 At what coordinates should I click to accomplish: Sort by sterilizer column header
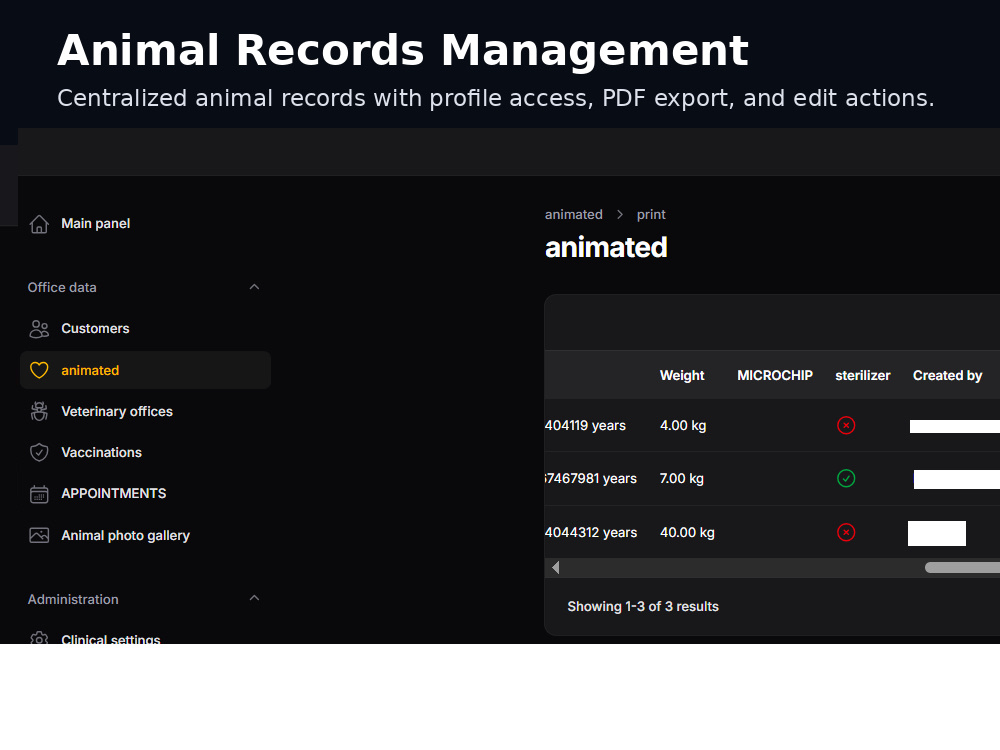coord(863,376)
